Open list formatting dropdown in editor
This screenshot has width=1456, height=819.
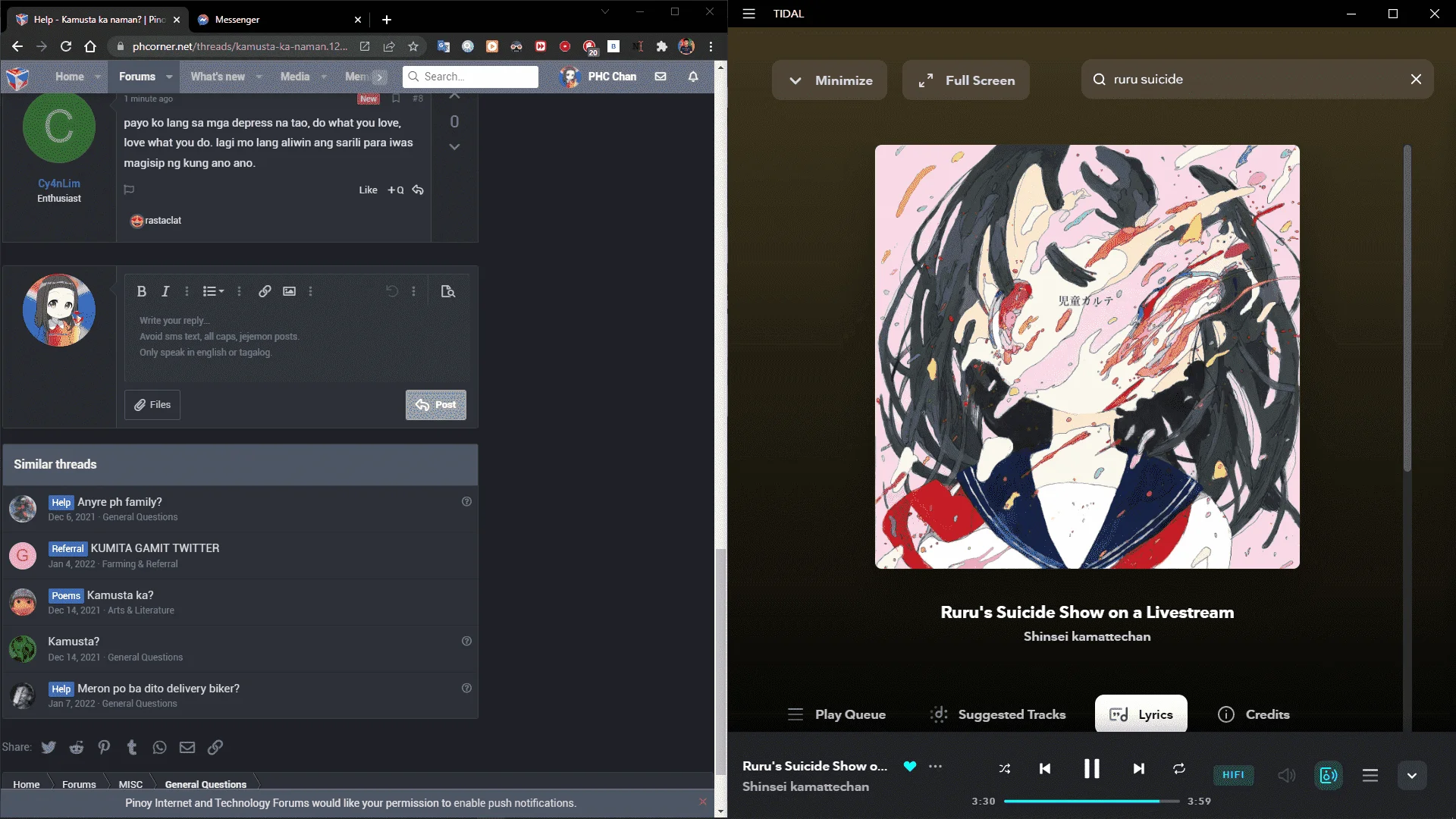point(213,291)
